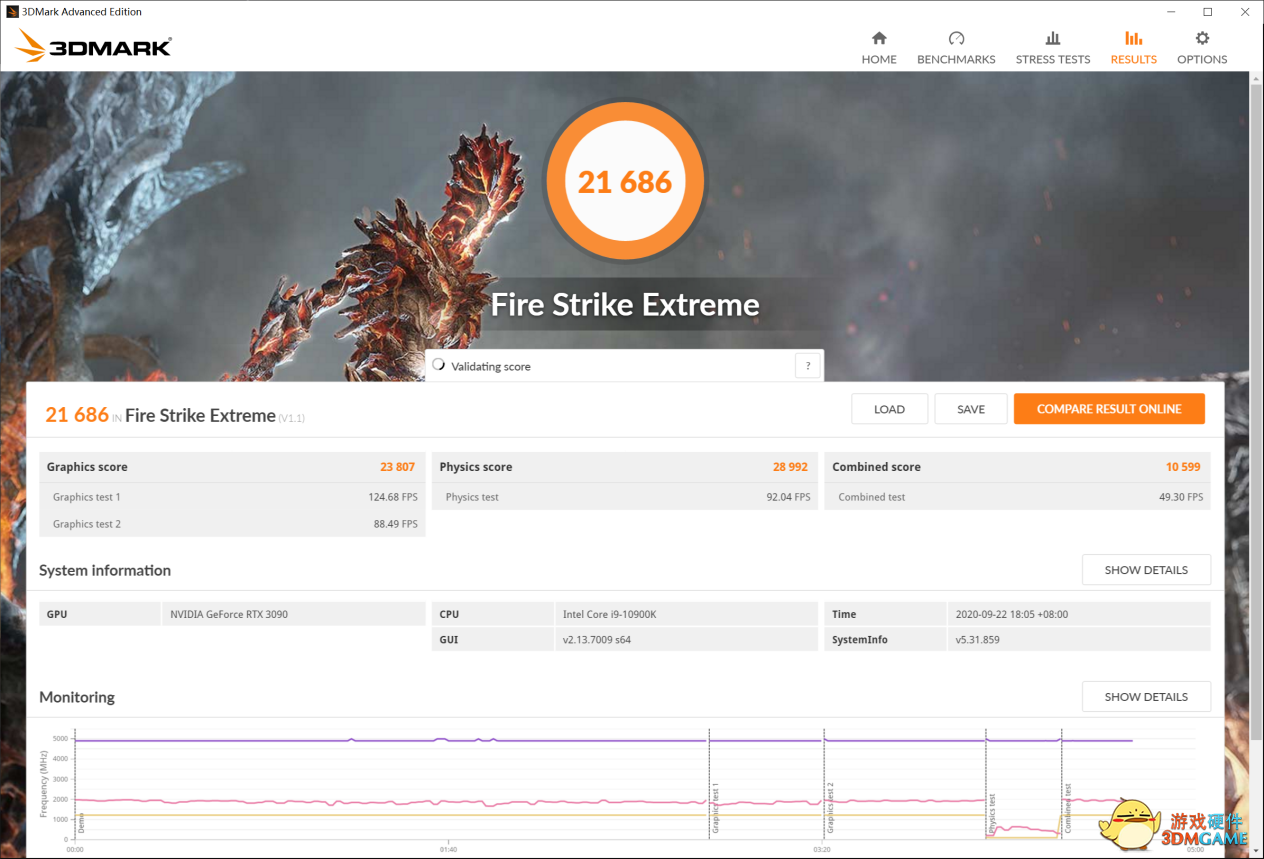
Task: Show details for System information
Action: 1146,570
